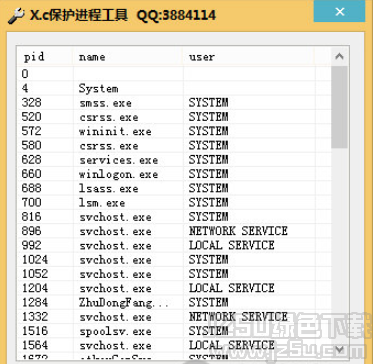Click pid cell 4

(x=25, y=88)
